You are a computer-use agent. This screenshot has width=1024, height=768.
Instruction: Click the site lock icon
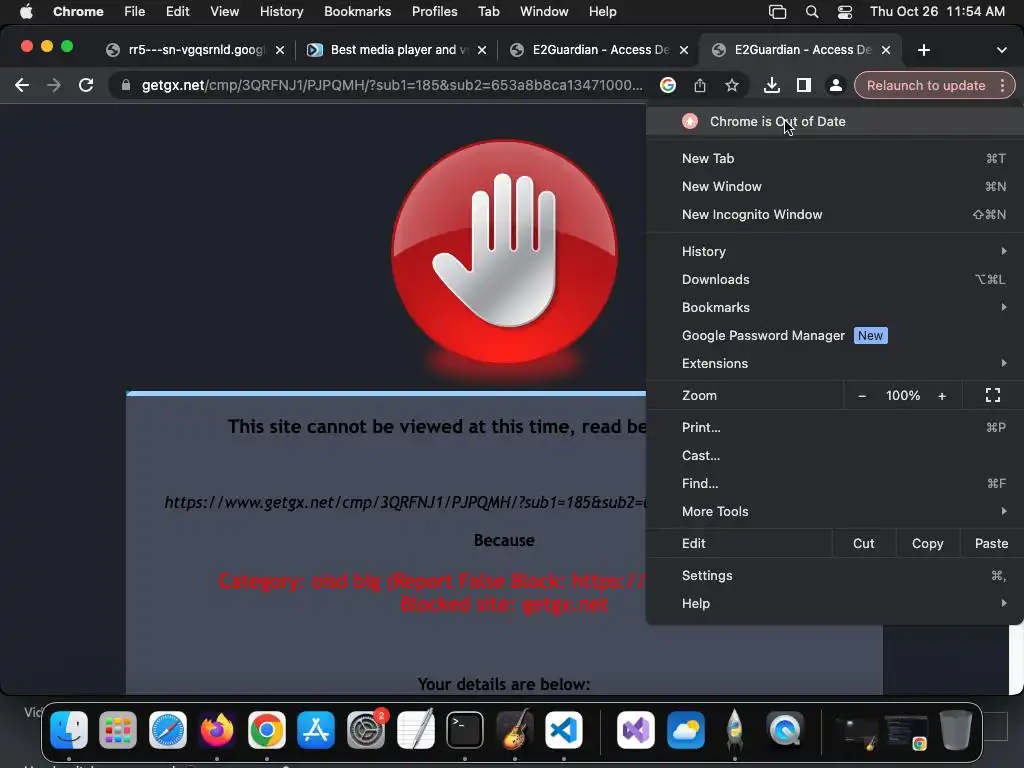[126, 86]
